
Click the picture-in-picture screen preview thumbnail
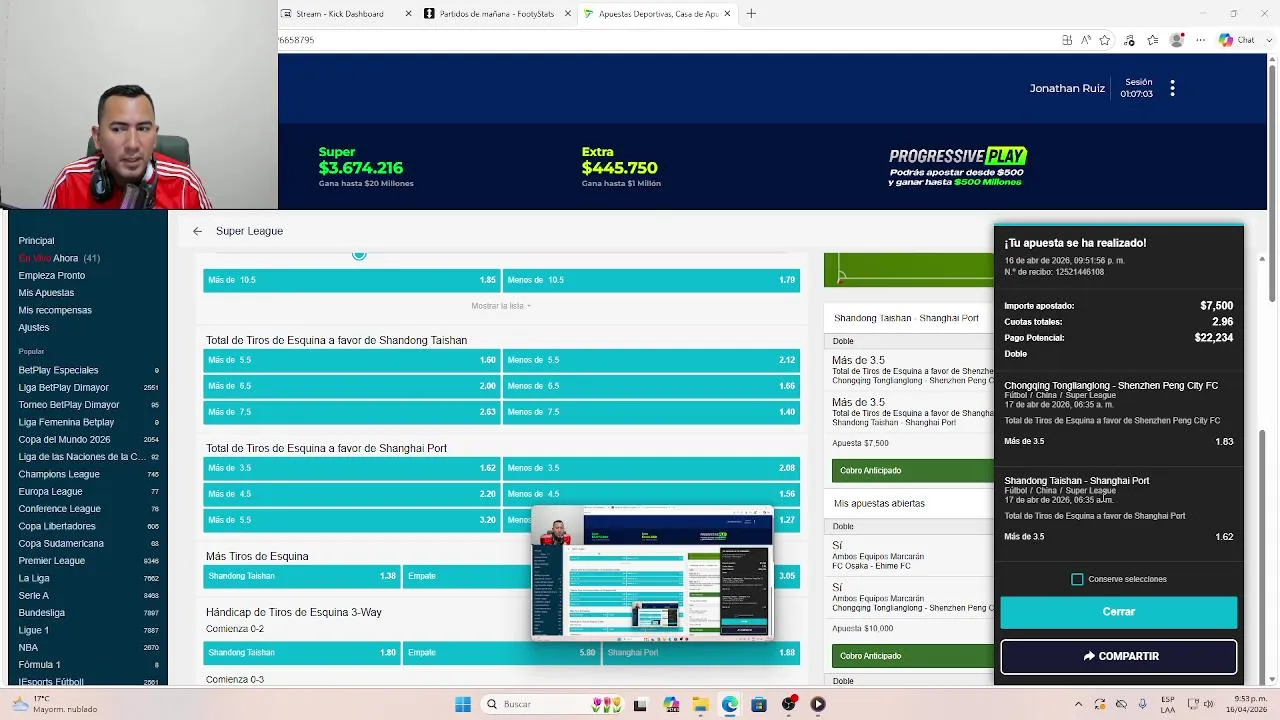point(652,573)
